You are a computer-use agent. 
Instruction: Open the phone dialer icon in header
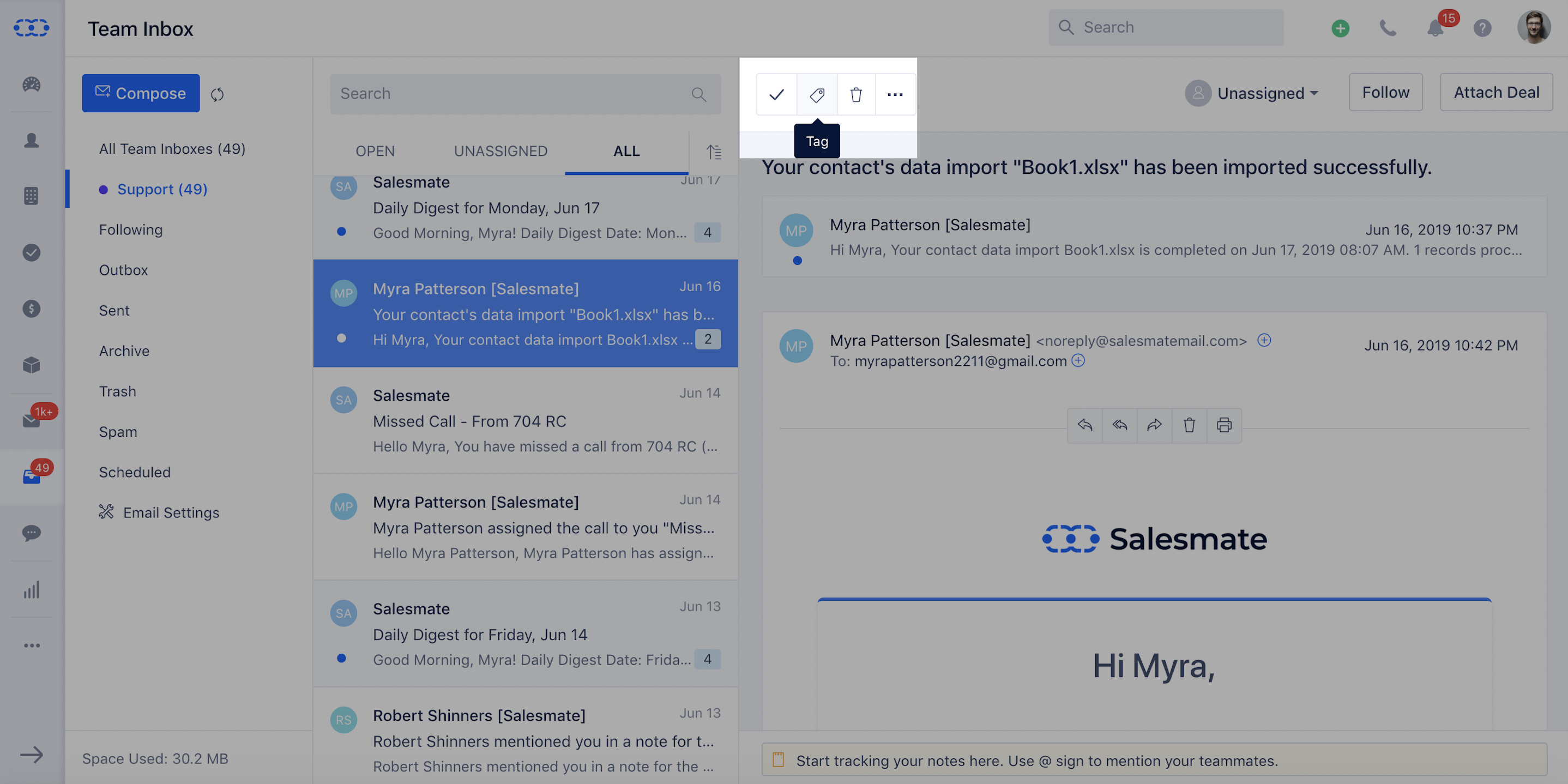[1388, 28]
